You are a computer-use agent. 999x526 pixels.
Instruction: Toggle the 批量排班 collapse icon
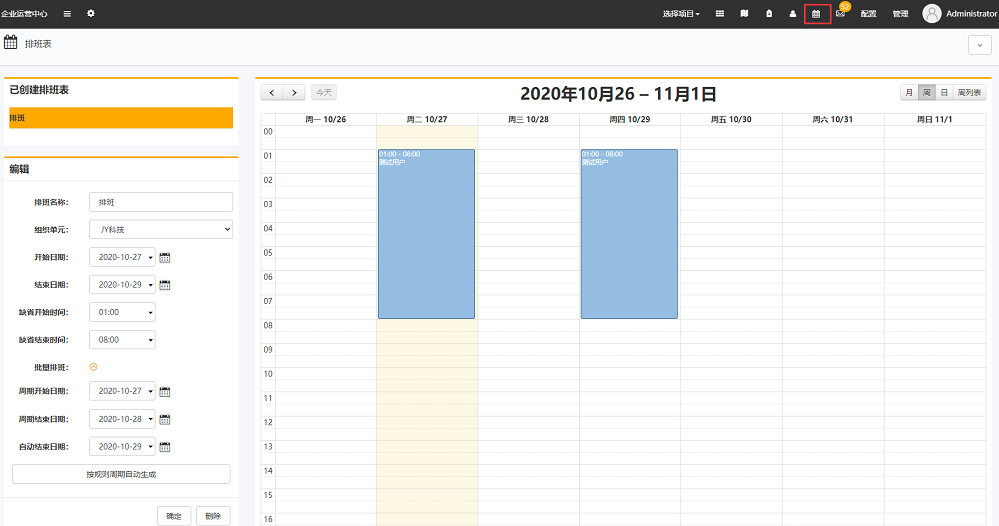click(x=94, y=367)
